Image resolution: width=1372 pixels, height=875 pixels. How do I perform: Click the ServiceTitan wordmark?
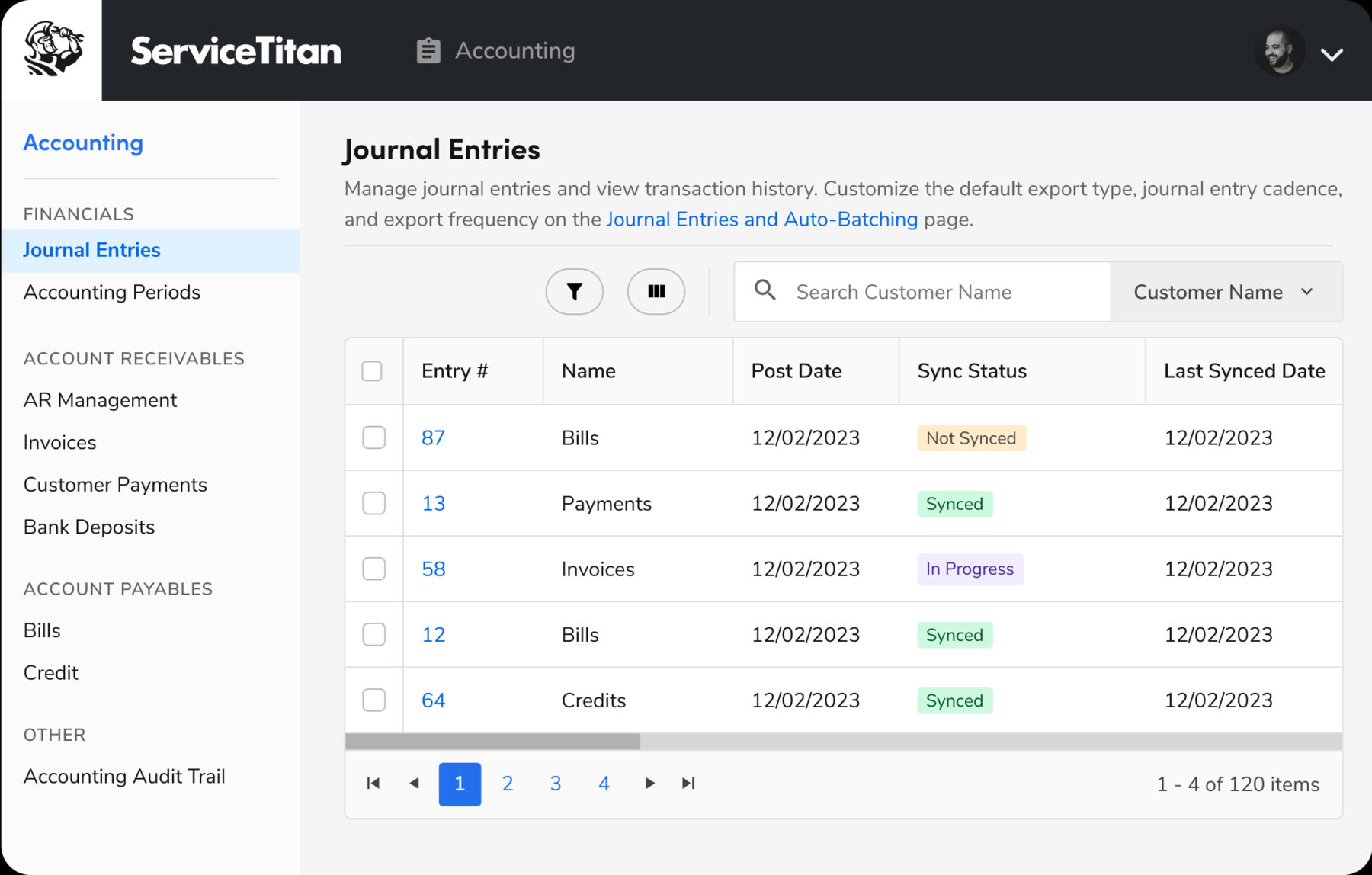point(236,51)
